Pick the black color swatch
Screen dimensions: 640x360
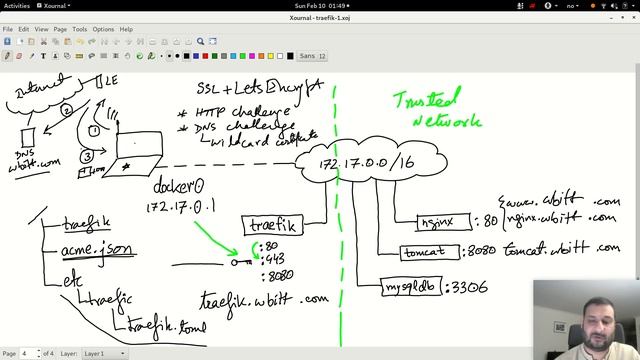click(187, 56)
